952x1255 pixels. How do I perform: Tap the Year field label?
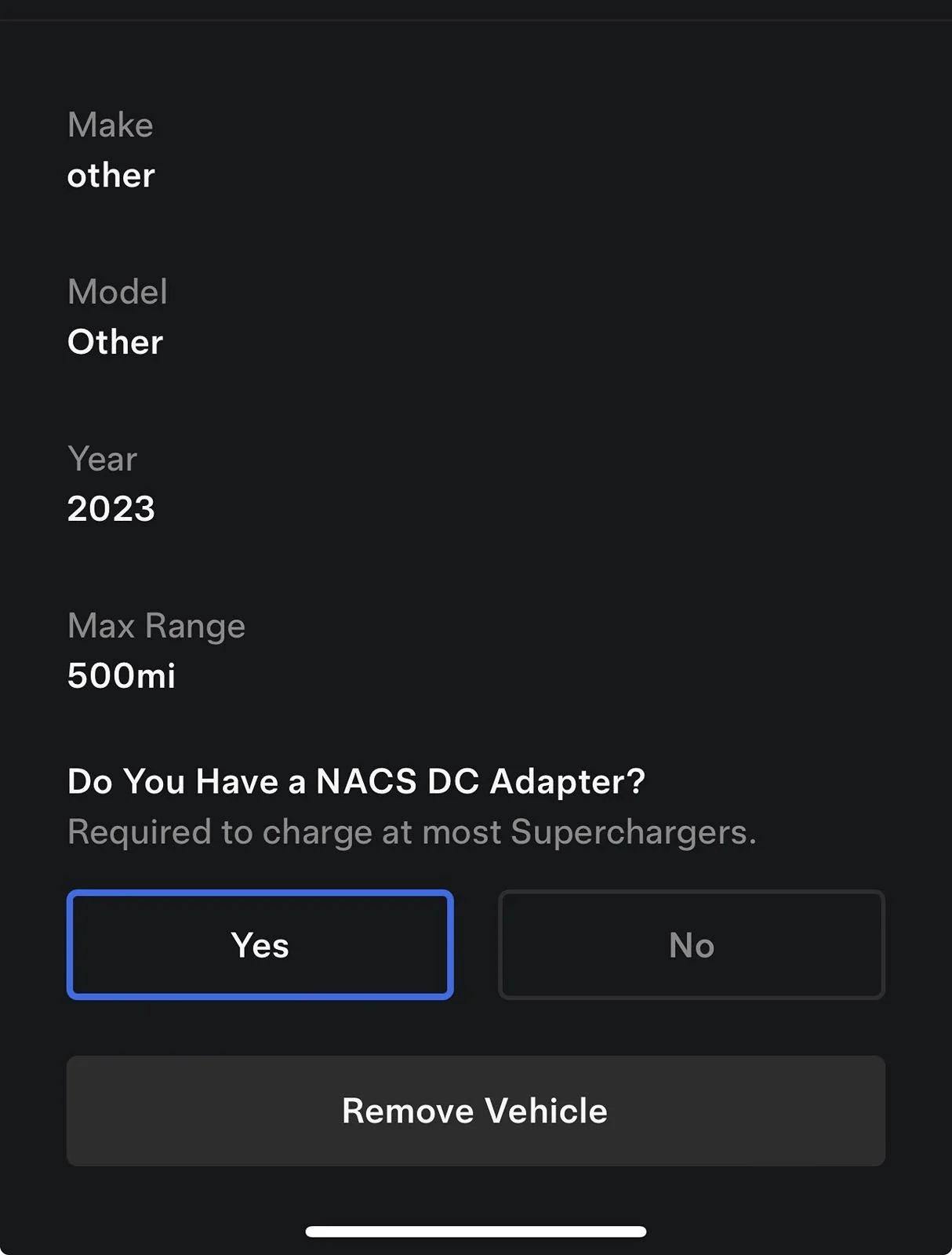click(x=102, y=459)
